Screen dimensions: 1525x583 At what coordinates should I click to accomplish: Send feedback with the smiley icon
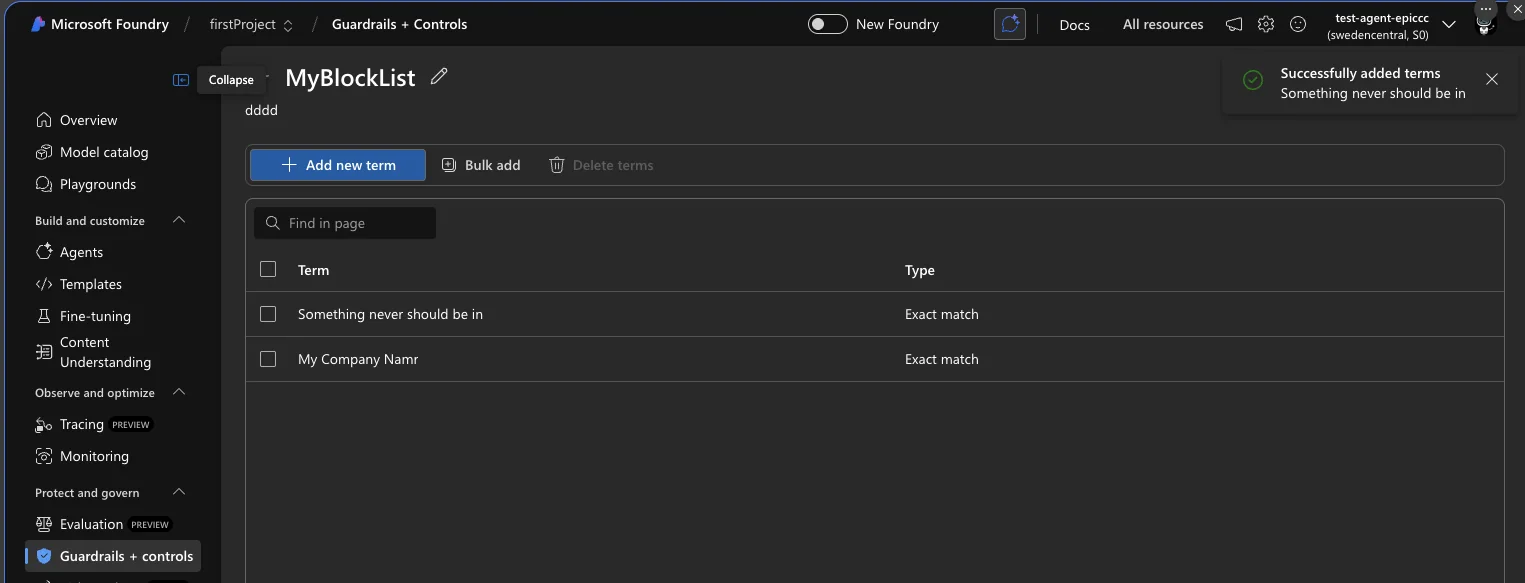coord(1298,24)
